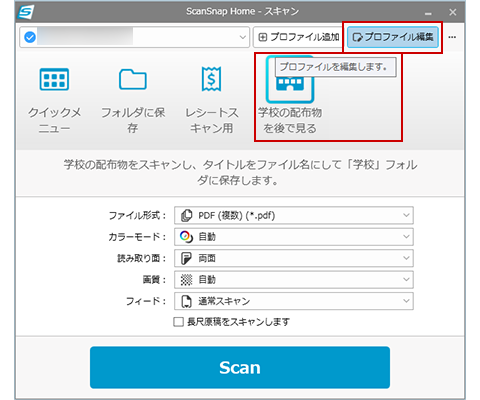Select the 学校の配布物を後で見る profile icon

[x=290, y=80]
